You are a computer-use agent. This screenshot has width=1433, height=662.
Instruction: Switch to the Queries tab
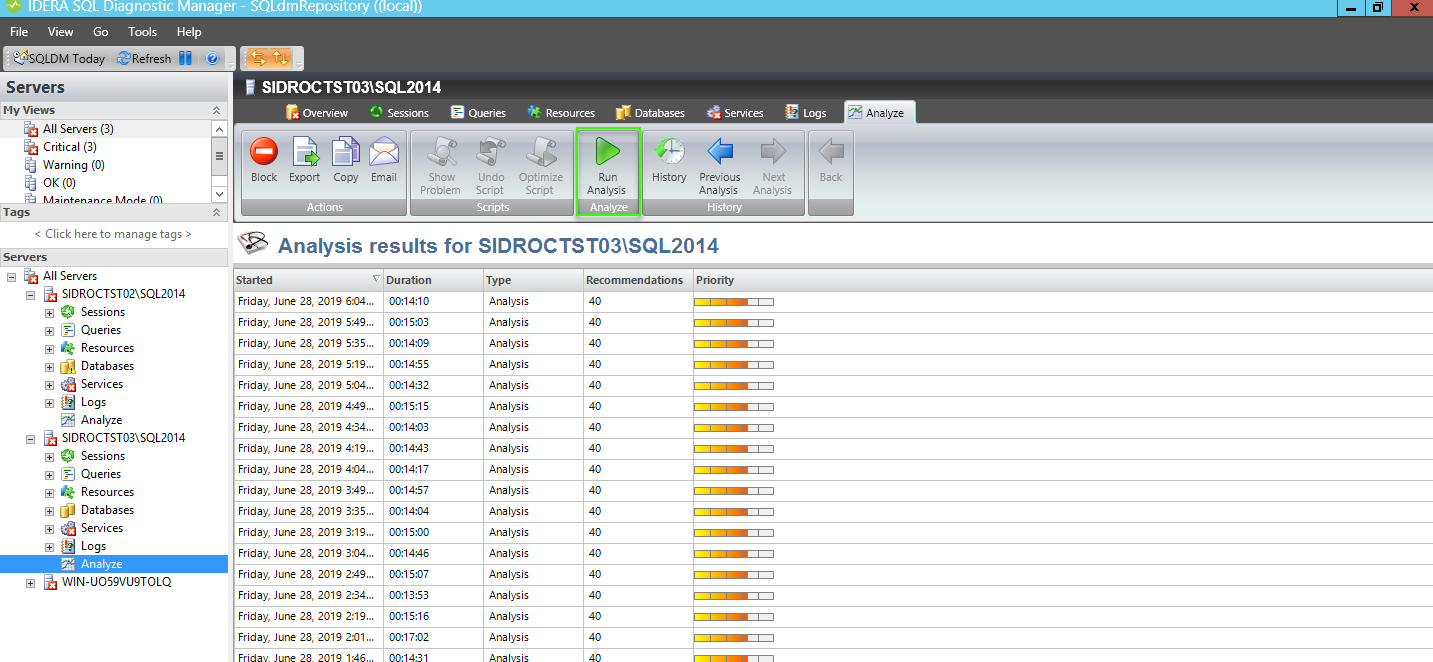(x=478, y=113)
